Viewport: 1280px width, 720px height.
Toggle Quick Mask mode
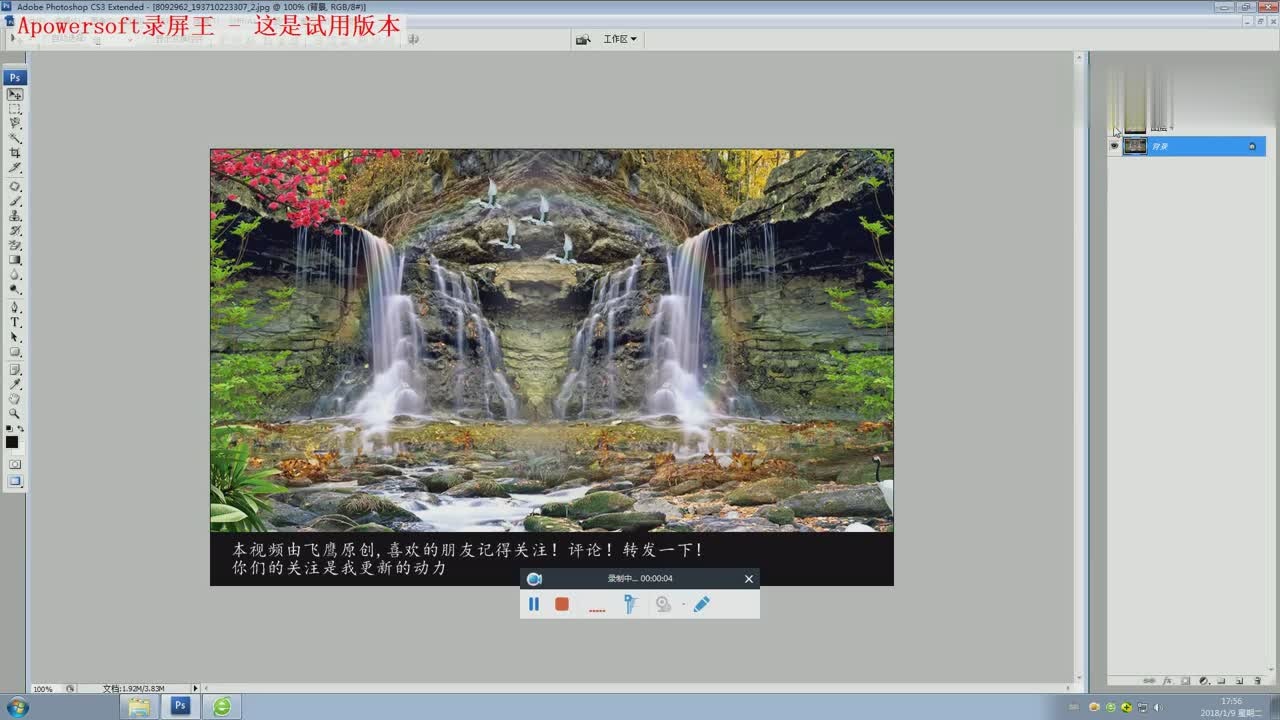click(15, 464)
